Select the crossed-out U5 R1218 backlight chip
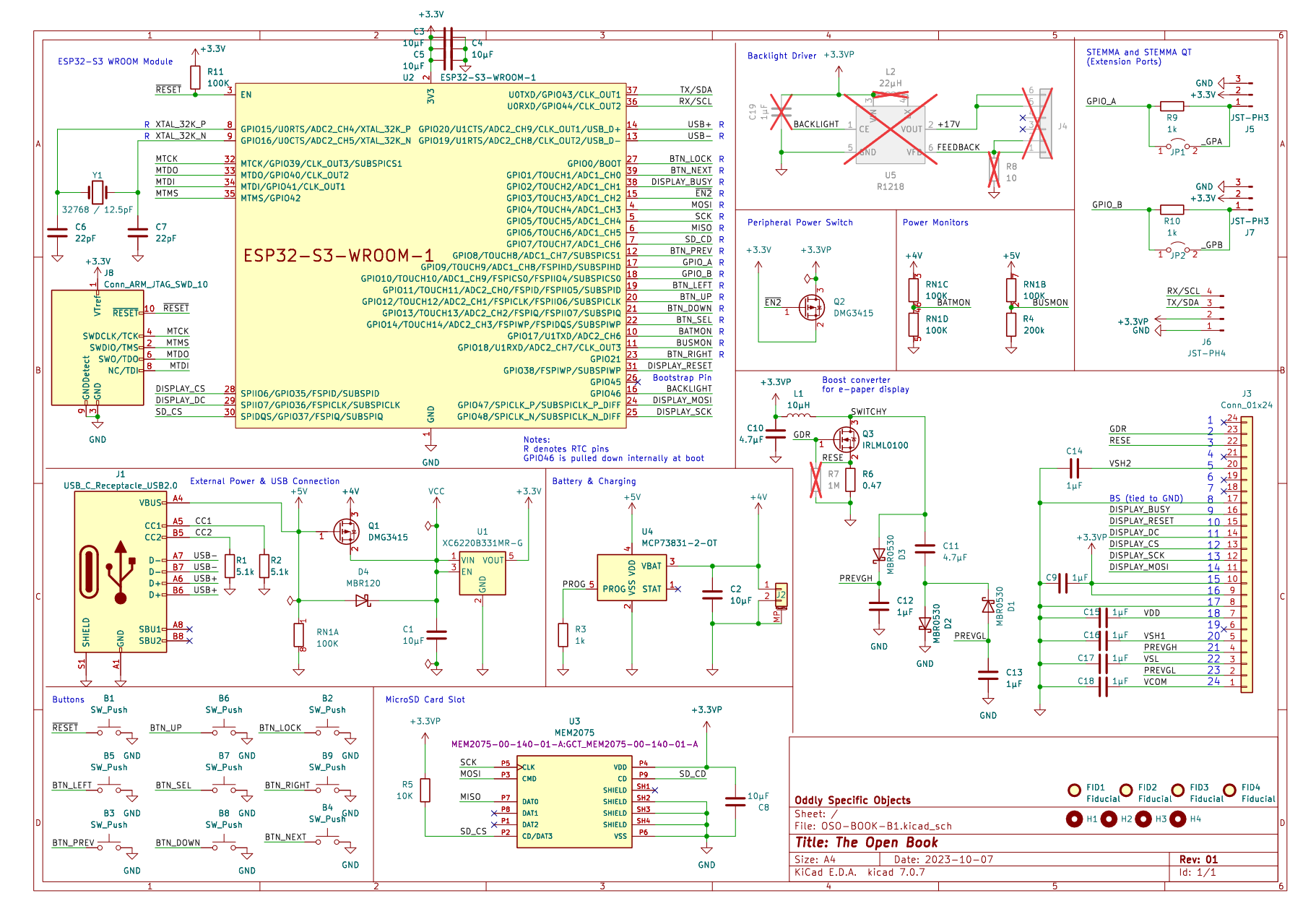This screenshot has height=914, width=1316. [x=891, y=135]
